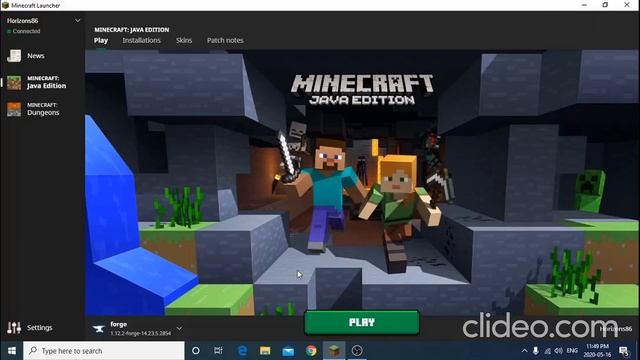Switch to the Play tab
The height and width of the screenshot is (360, 640).
pyautogui.click(x=101, y=40)
